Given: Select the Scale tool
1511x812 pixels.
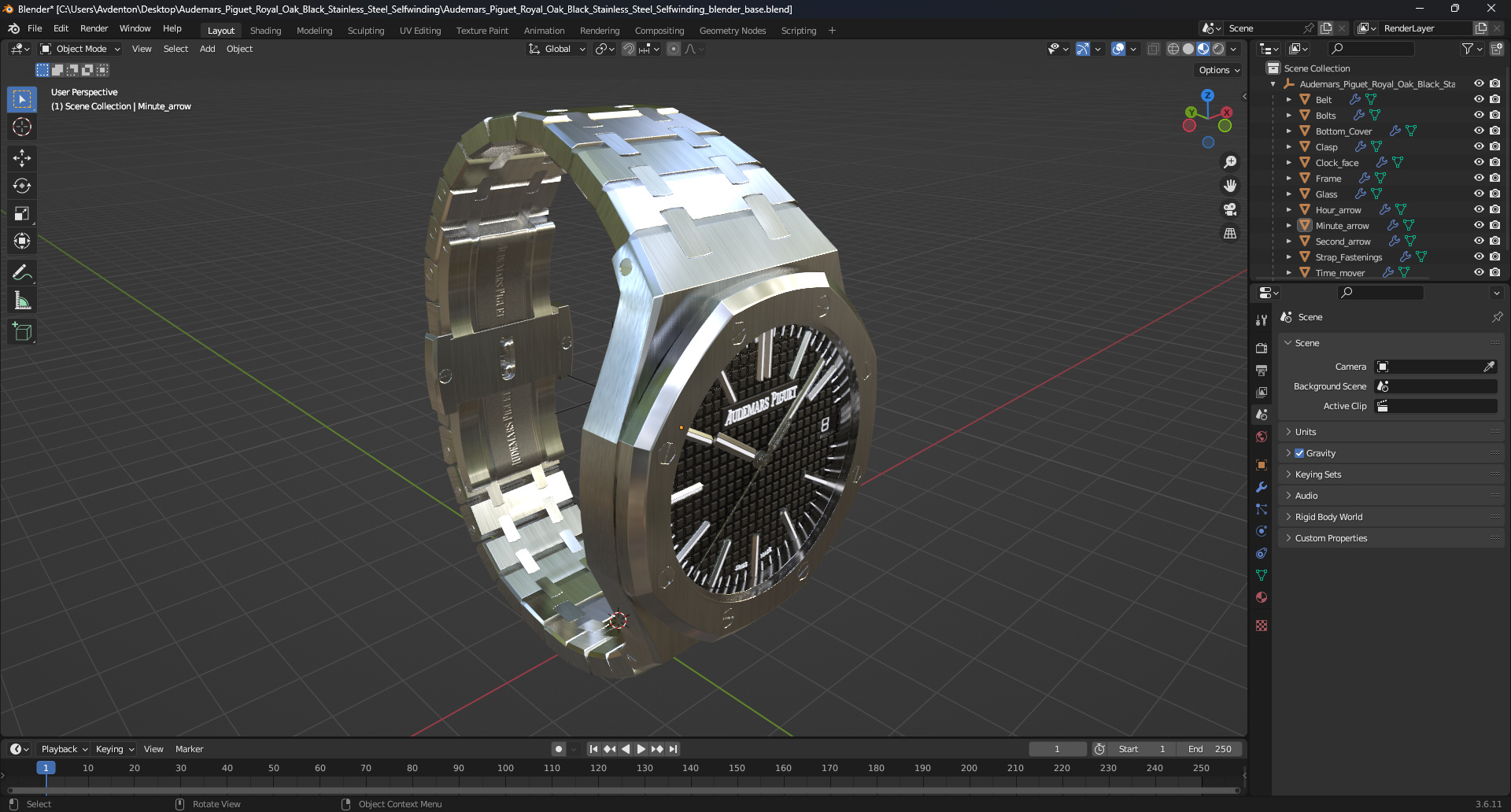Looking at the screenshot, I should point(22,213).
